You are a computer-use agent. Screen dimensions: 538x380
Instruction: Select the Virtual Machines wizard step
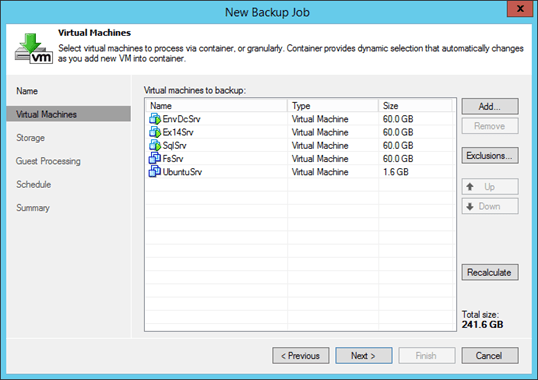coord(69,114)
